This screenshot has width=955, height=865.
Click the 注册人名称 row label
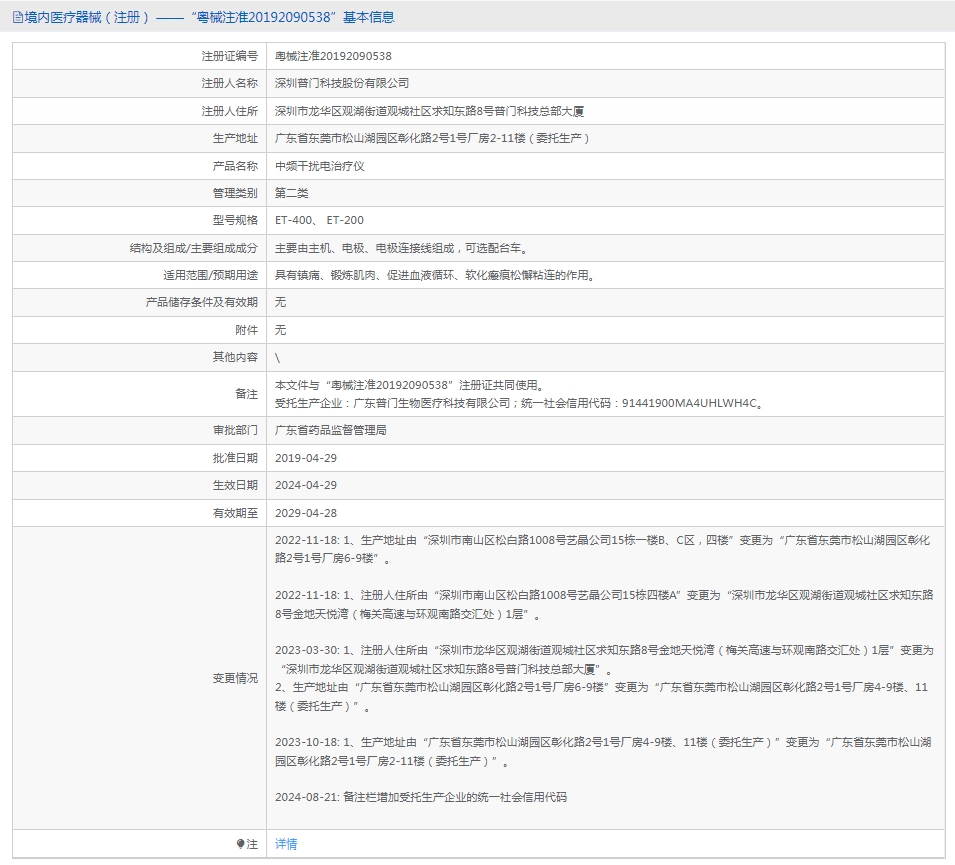click(230, 83)
